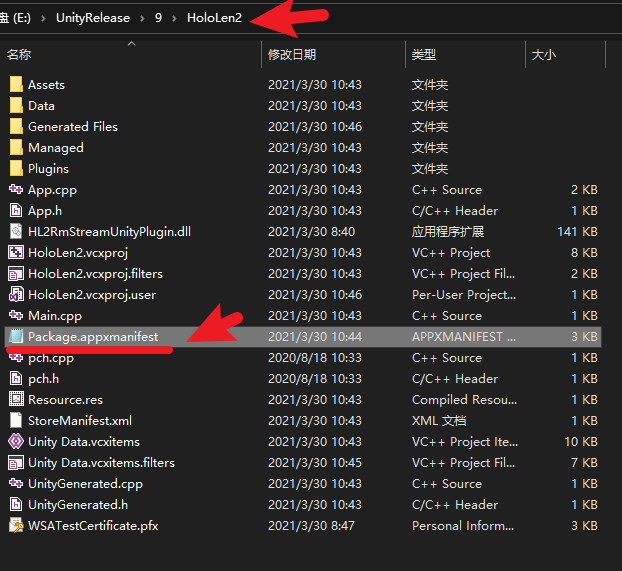
Task: Click the Managed folder icon
Action: coord(16,148)
